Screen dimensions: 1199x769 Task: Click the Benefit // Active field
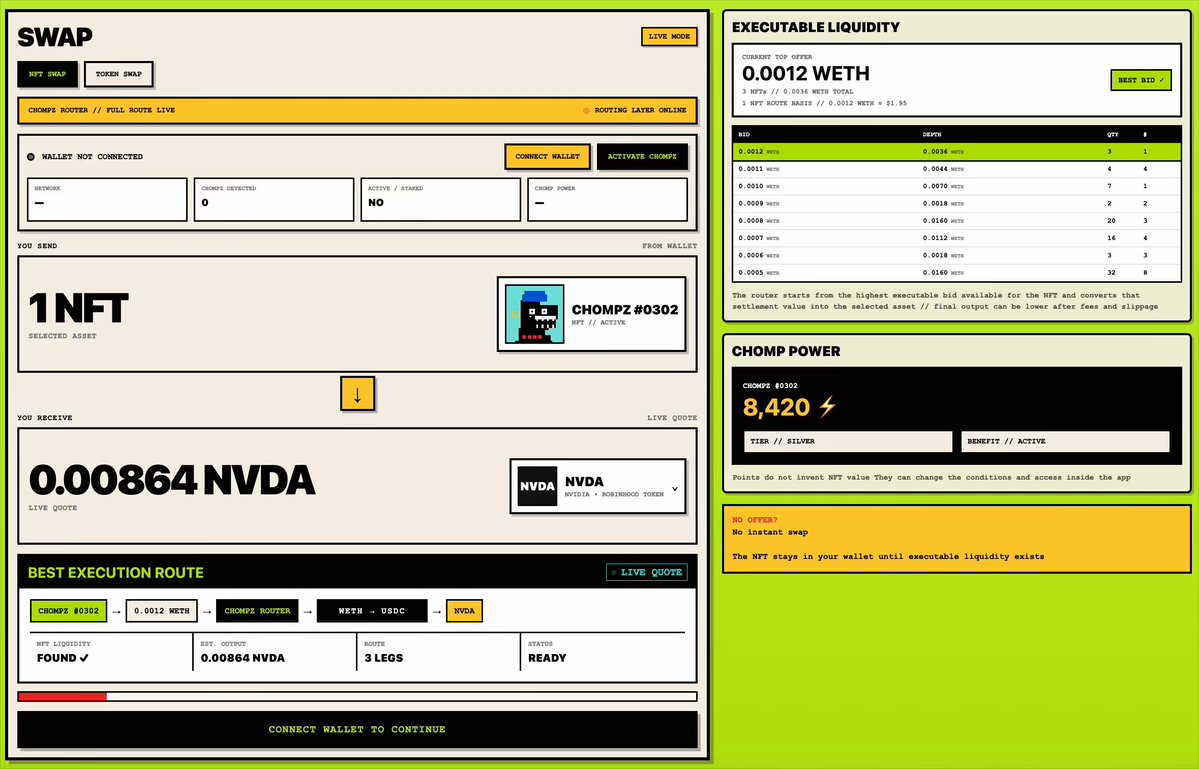1065,441
